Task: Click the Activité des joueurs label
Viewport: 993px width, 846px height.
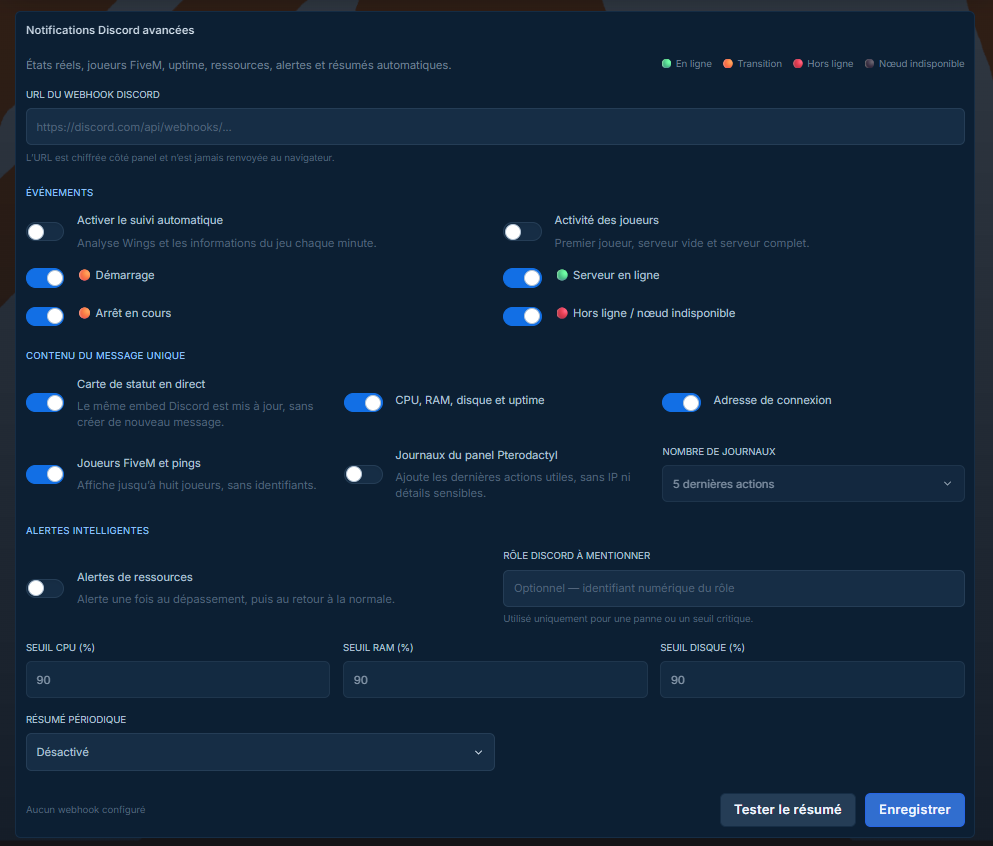Action: click(x=607, y=220)
